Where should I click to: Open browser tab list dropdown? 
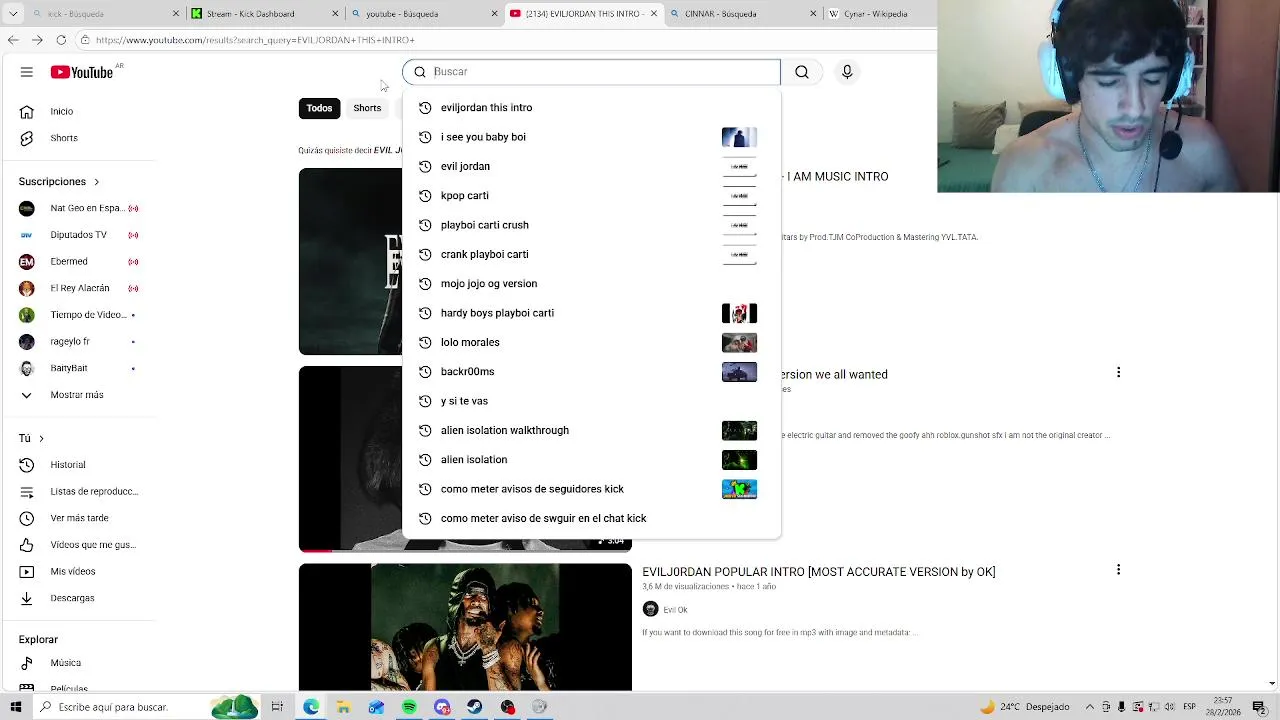[13, 14]
